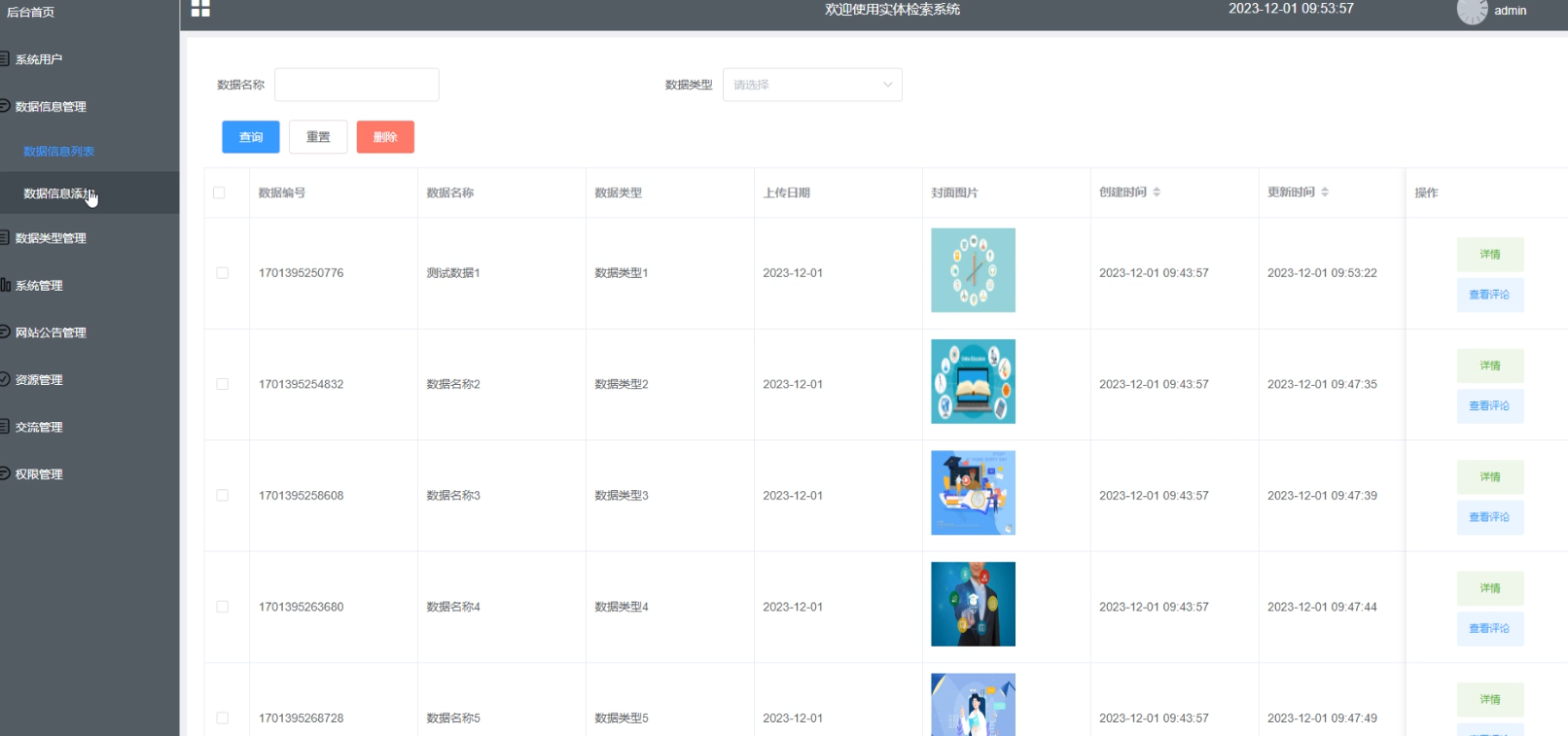Click 详情 for 数据名称5 row
Screen dimensions: 1568x736
click(x=1490, y=699)
